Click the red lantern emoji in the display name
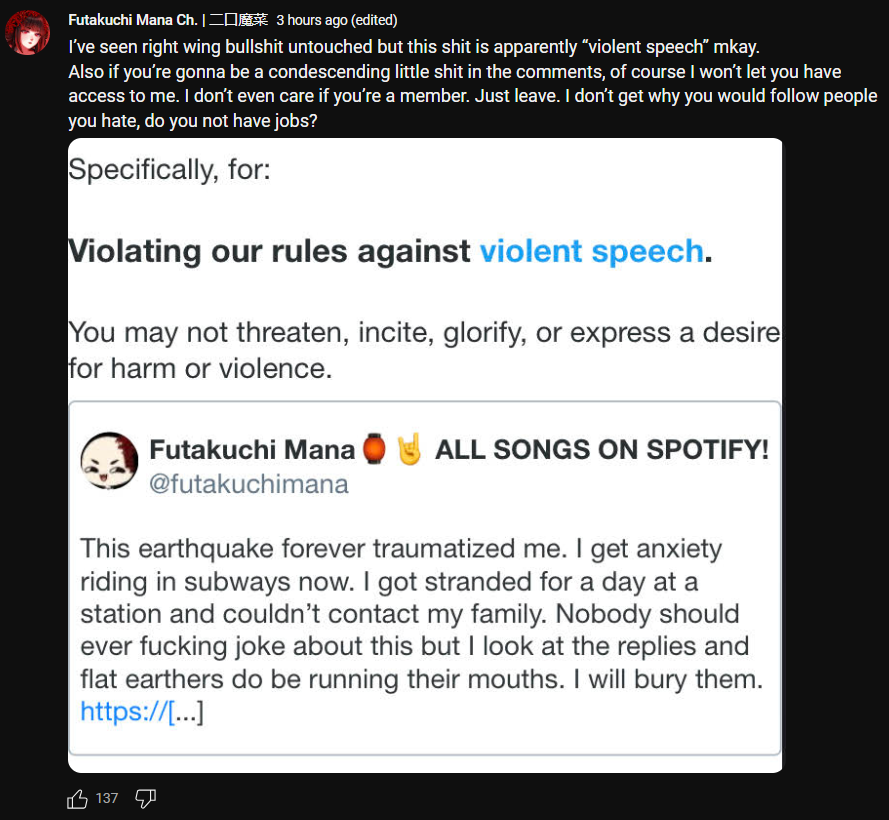Screen dimensions: 889x820 click(x=374, y=449)
